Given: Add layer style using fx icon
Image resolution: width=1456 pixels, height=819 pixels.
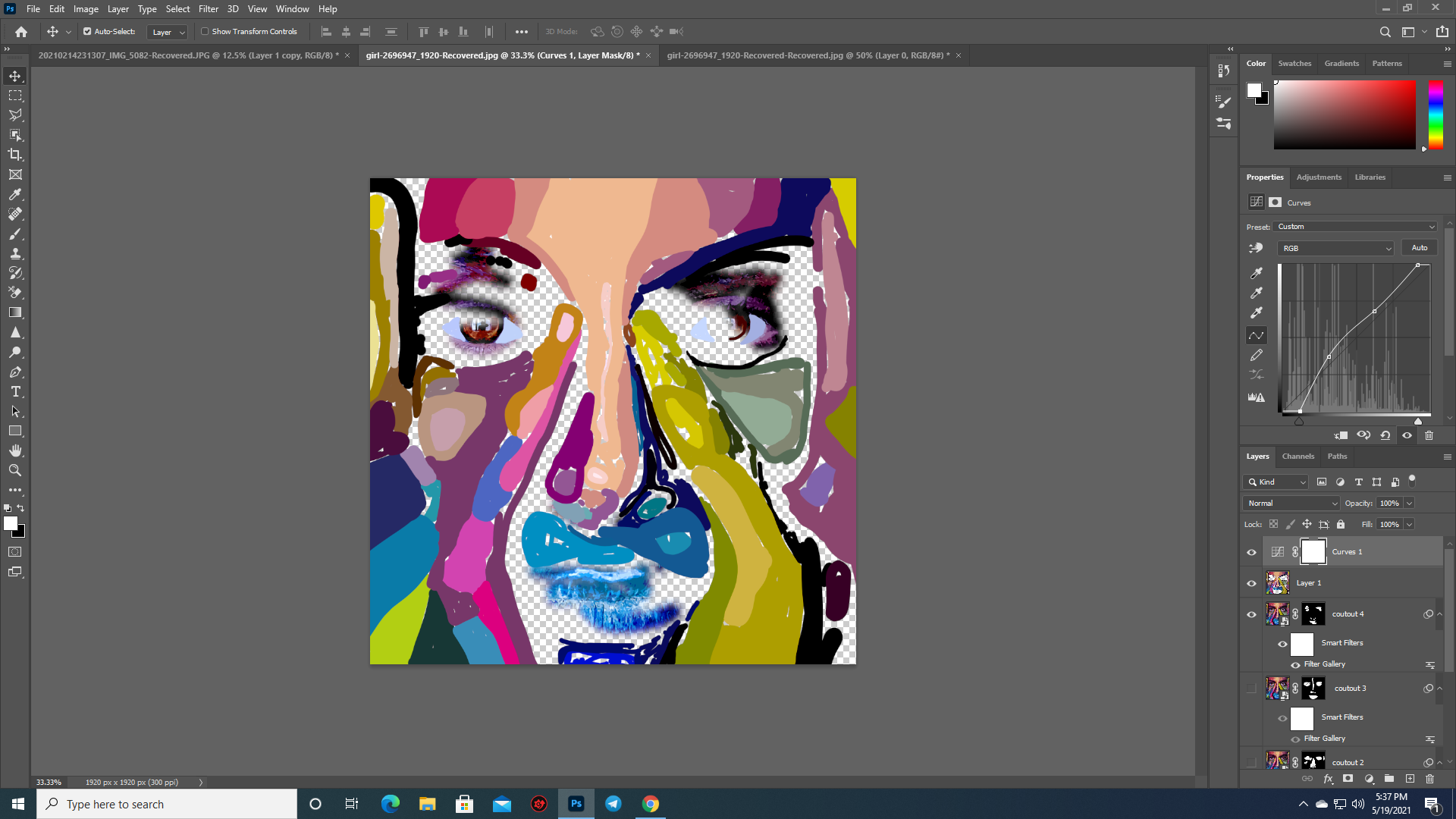Looking at the screenshot, I should [1328, 779].
